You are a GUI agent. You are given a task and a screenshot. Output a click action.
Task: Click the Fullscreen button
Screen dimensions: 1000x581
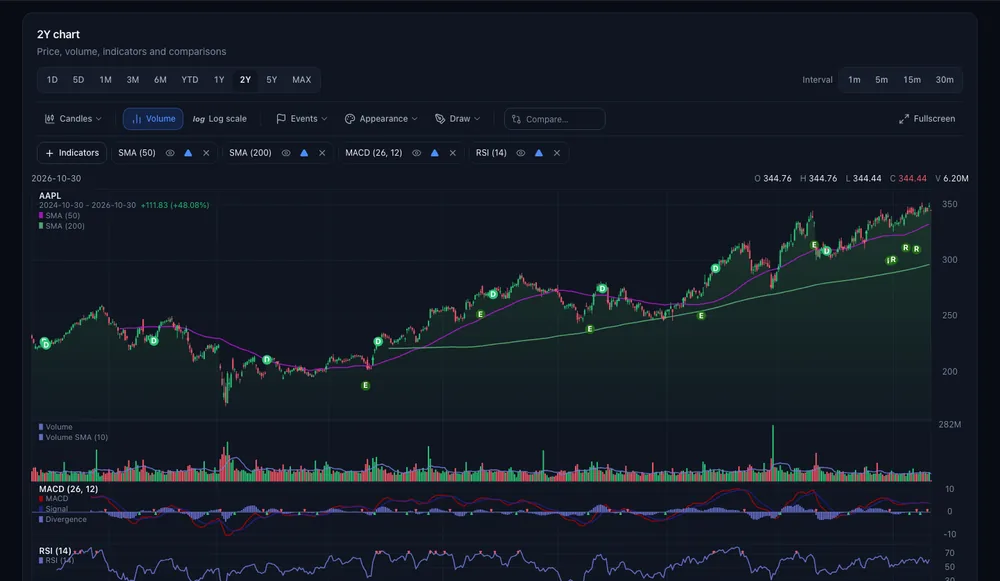point(927,119)
